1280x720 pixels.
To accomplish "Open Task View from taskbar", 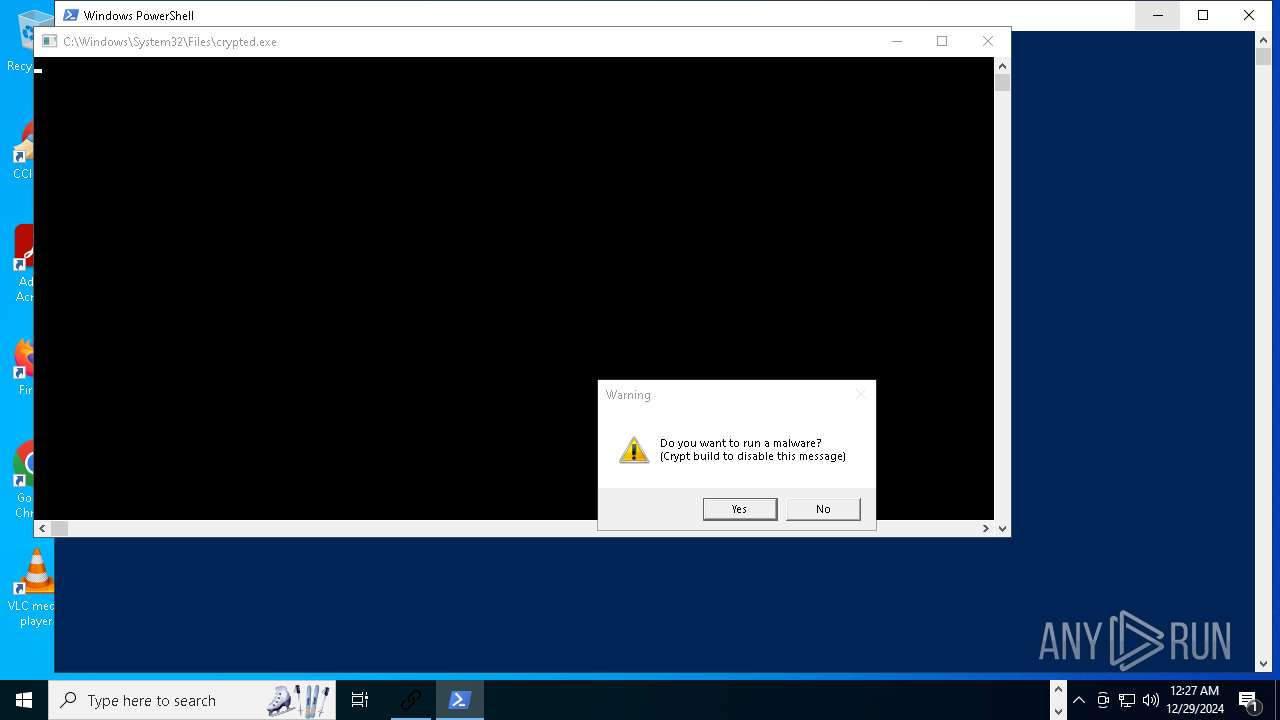I will (360, 700).
